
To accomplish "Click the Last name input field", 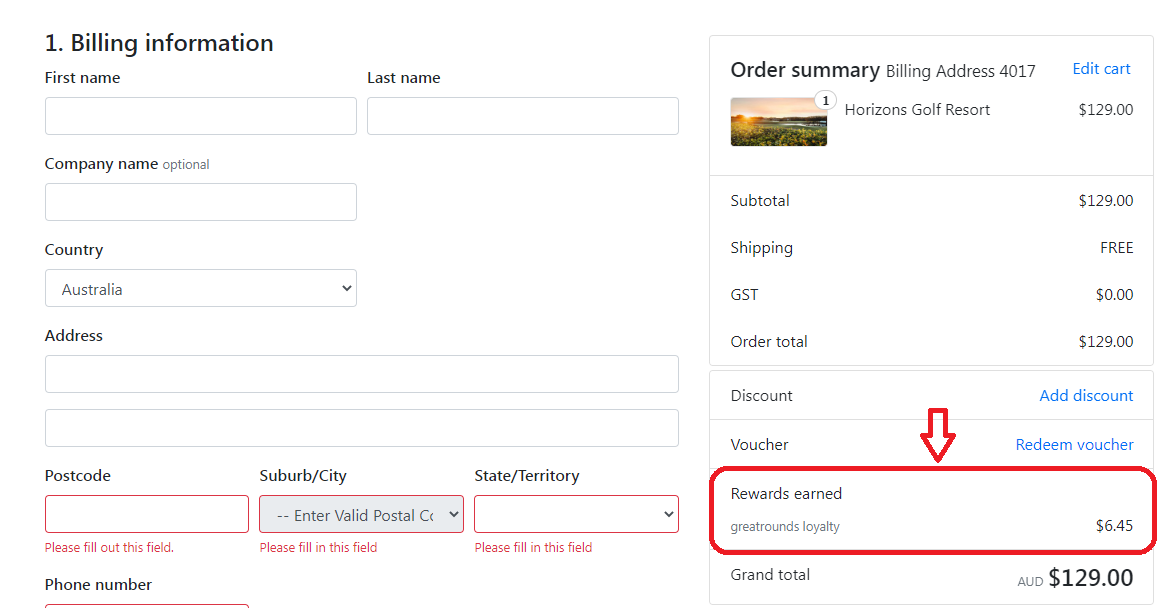I will pyautogui.click(x=523, y=116).
